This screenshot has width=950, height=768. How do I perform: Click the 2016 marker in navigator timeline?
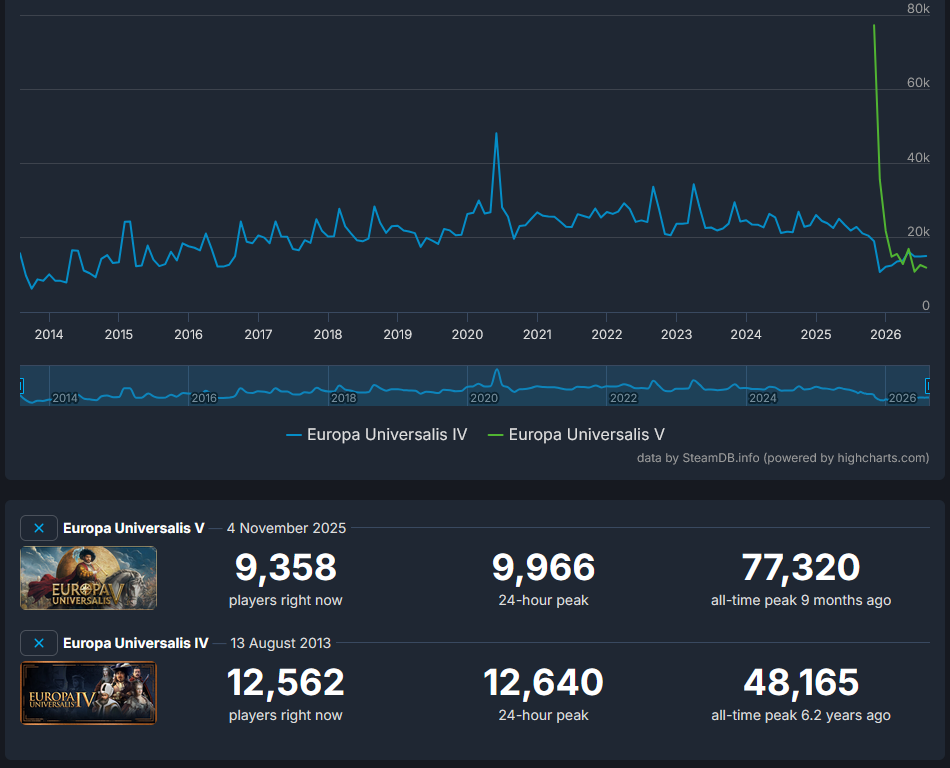point(204,398)
